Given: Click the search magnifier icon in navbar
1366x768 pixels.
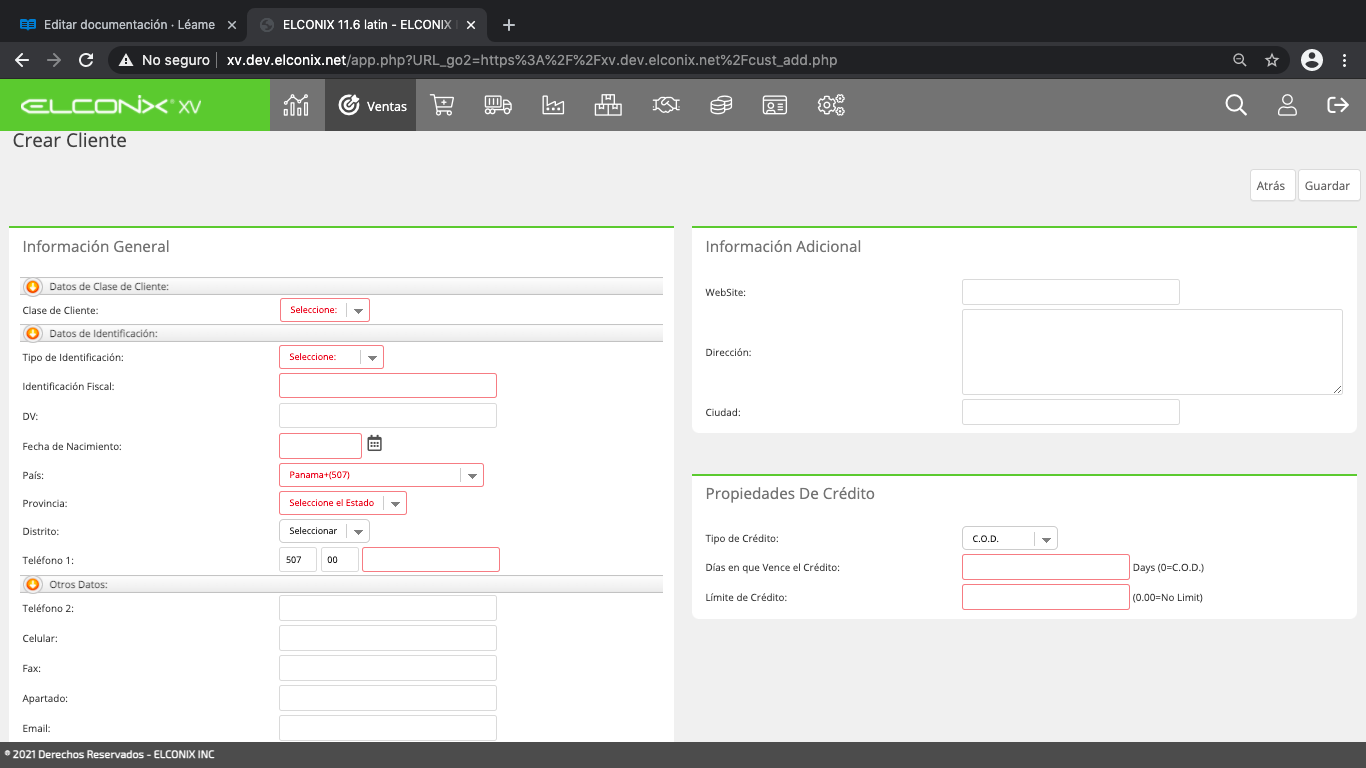Looking at the screenshot, I should click(1236, 105).
